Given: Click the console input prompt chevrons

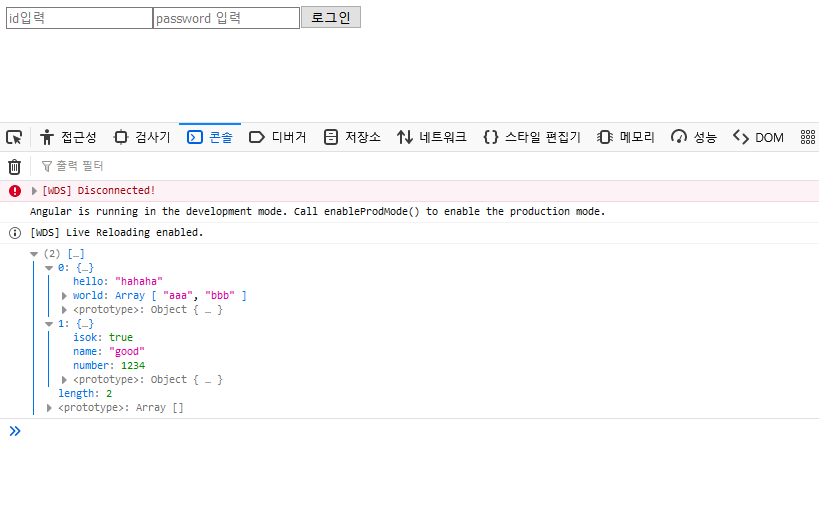Looking at the screenshot, I should click(x=15, y=431).
